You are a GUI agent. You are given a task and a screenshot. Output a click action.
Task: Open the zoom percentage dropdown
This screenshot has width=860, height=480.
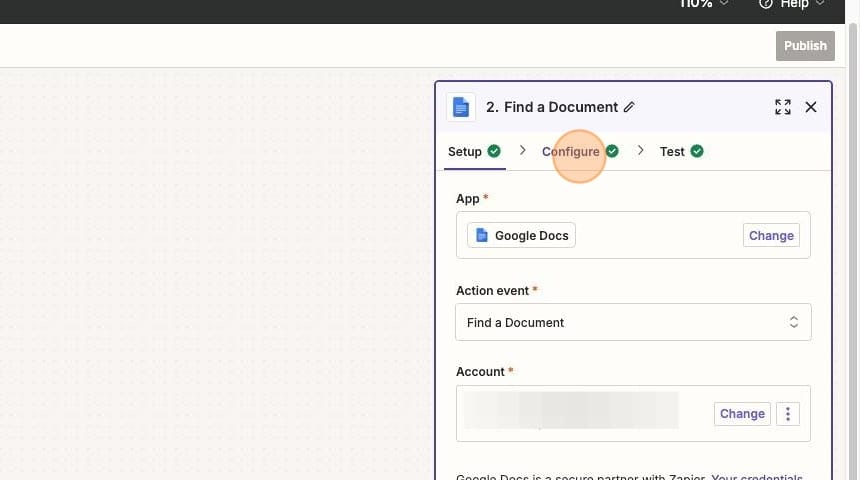tap(704, 4)
